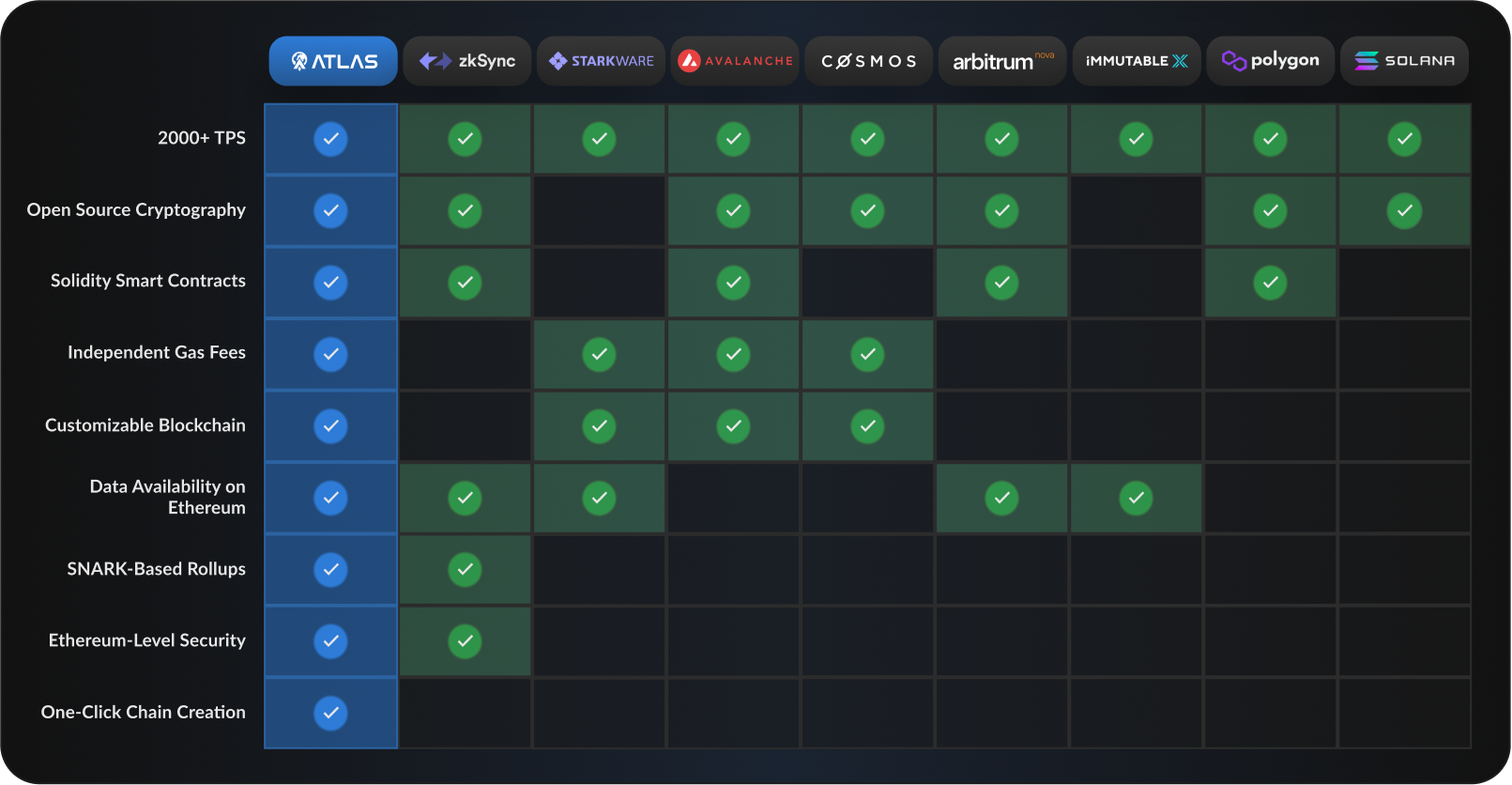Click StarkWare checkmark for Data Availability
The image size is (1512, 785).
[599, 498]
